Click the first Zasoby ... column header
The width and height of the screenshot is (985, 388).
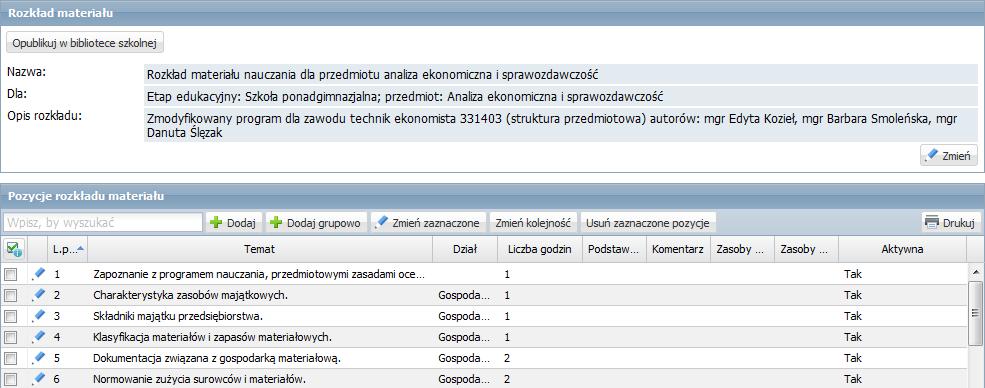742,249
